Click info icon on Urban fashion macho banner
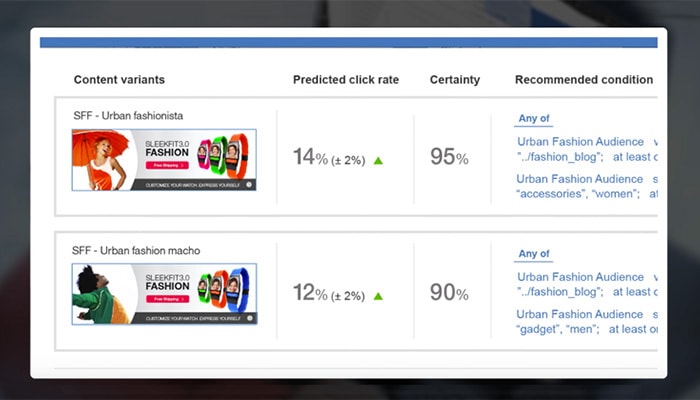 coord(250,318)
